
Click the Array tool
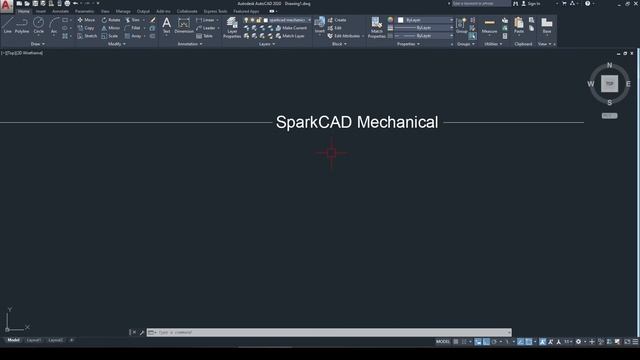tap(133, 36)
